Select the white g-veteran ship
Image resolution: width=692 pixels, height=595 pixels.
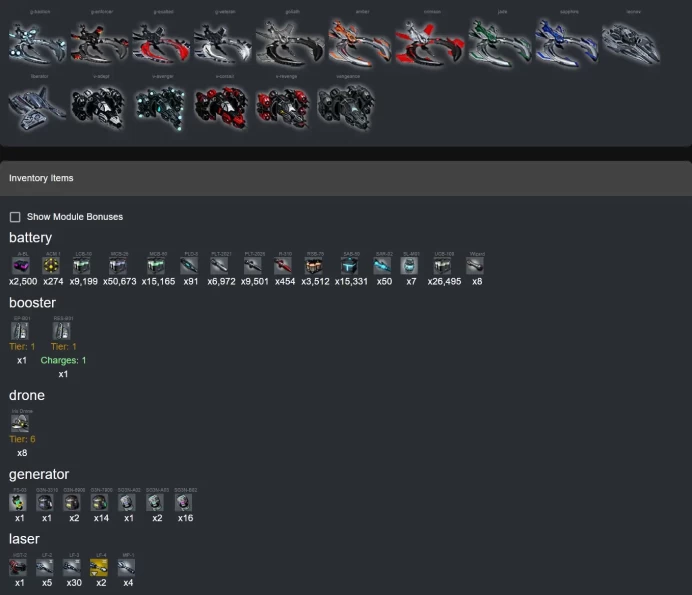coord(223,43)
